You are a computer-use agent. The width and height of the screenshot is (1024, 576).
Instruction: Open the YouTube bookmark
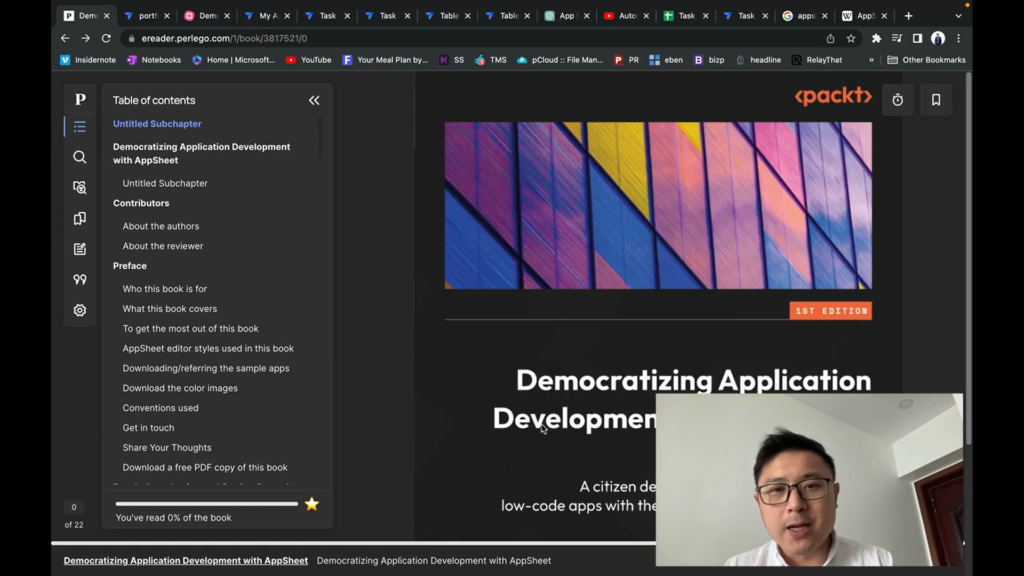pyautogui.click(x=309, y=60)
